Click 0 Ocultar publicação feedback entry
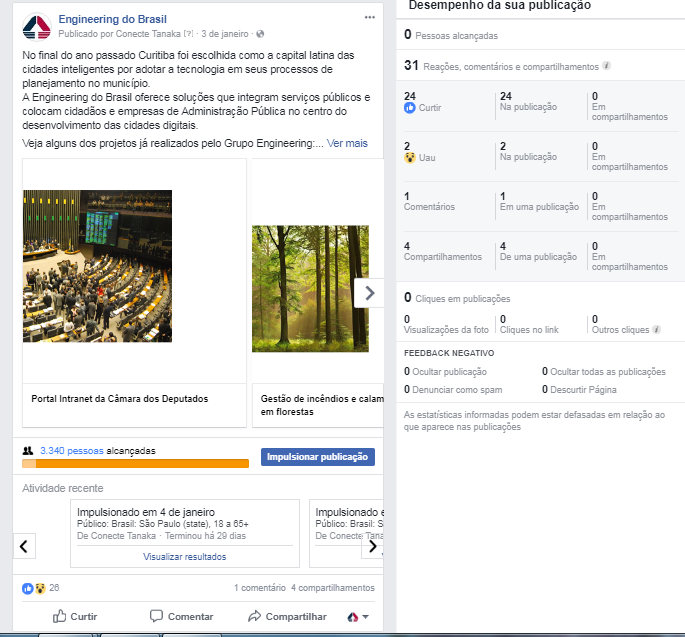 coord(445,371)
